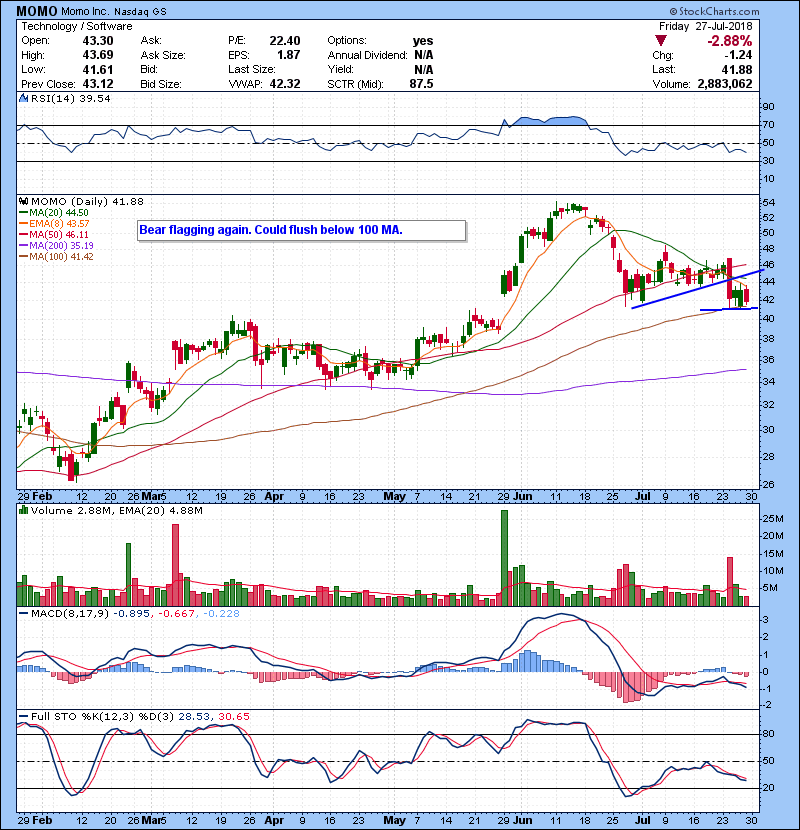Click the Apr label on the price chart axis
Viewport: 800px width, 830px height.
(274, 497)
